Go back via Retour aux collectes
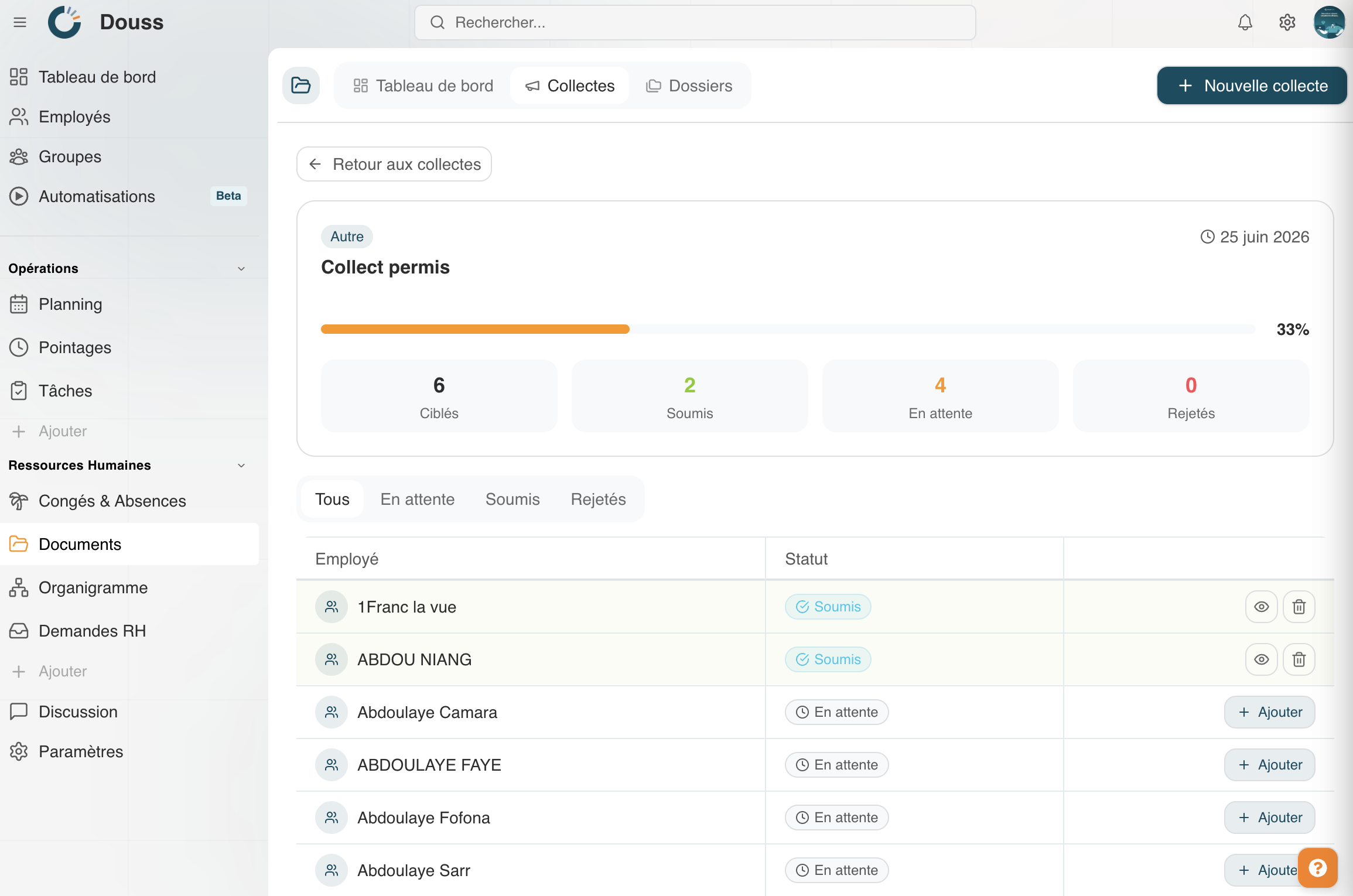The width and height of the screenshot is (1353, 896). tap(394, 164)
